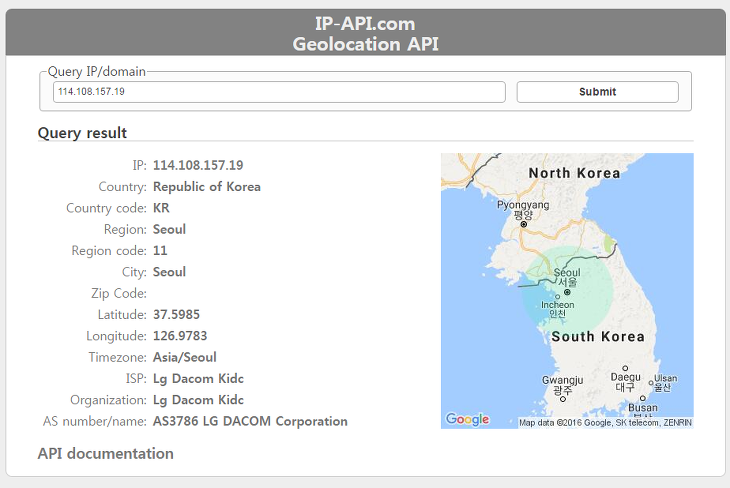Click the Timezone value Asia/Seoul

coord(185,358)
